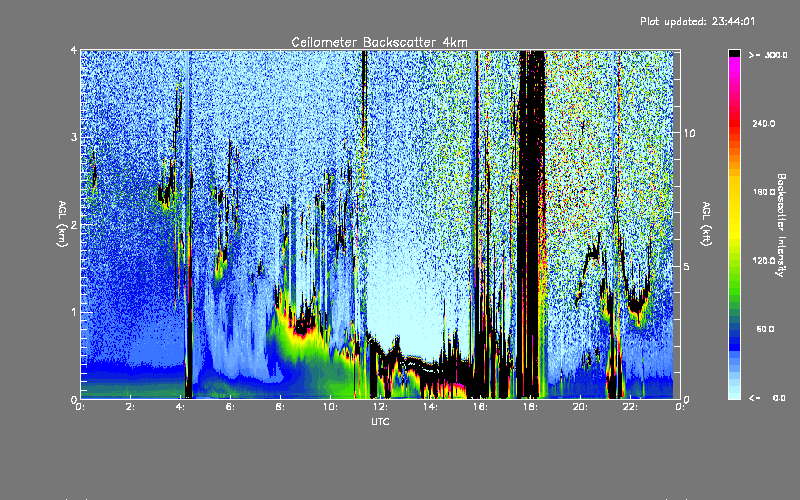Image resolution: width=800 pixels, height=500 pixels.
Task: Click the "4" tick on the km axis
Action: (74, 51)
